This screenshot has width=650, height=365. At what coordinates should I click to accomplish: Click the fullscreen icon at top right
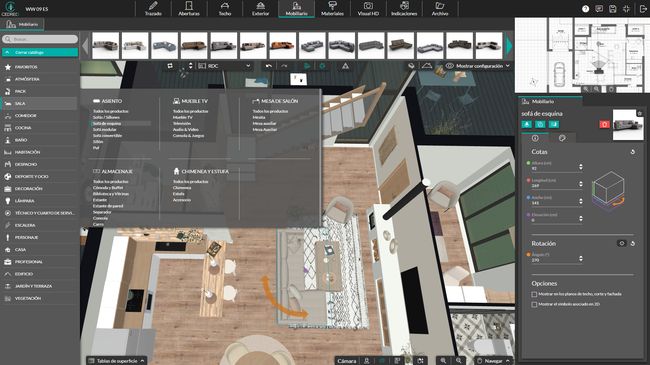click(x=626, y=9)
